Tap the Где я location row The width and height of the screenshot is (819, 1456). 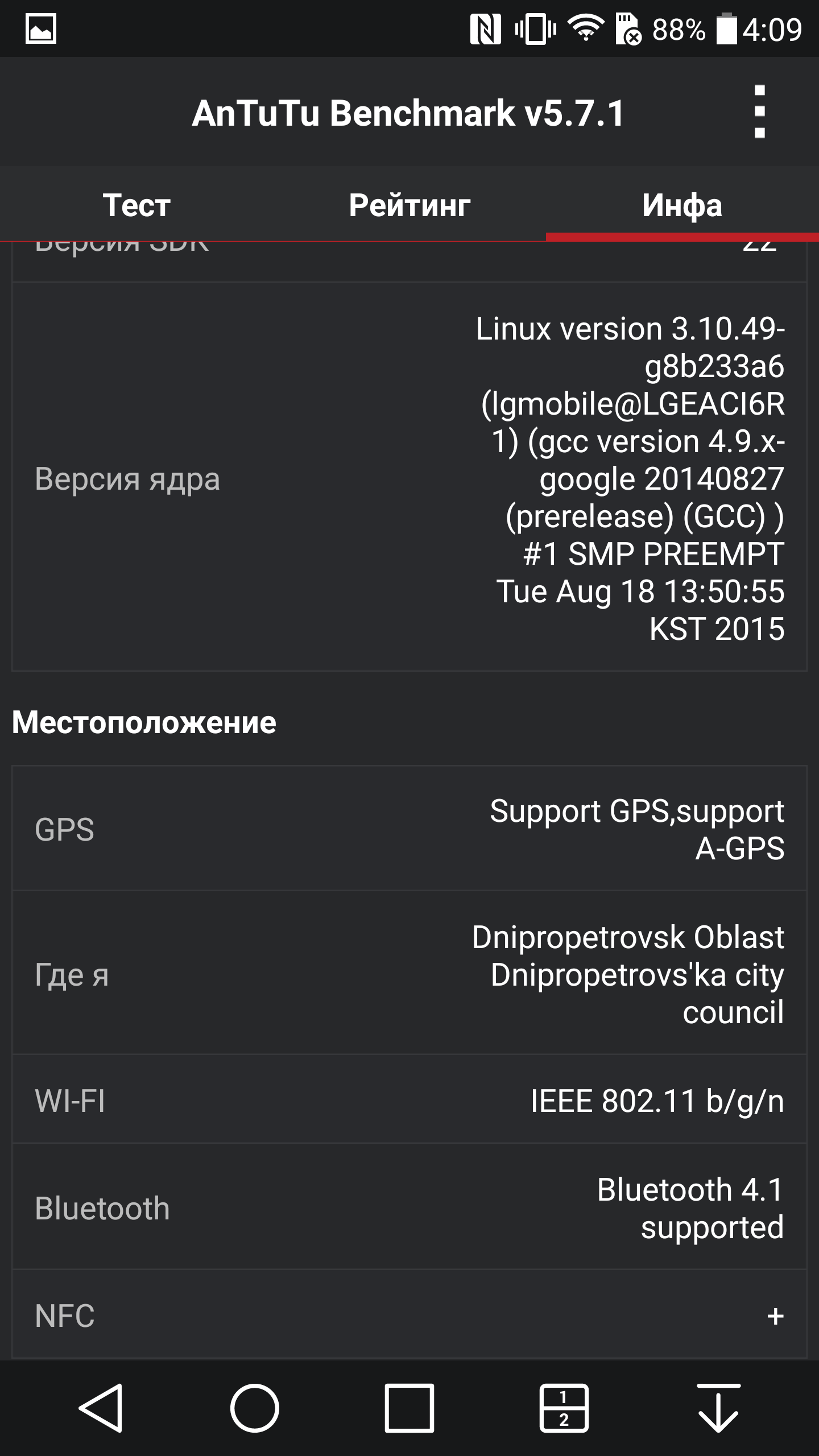coord(409,974)
